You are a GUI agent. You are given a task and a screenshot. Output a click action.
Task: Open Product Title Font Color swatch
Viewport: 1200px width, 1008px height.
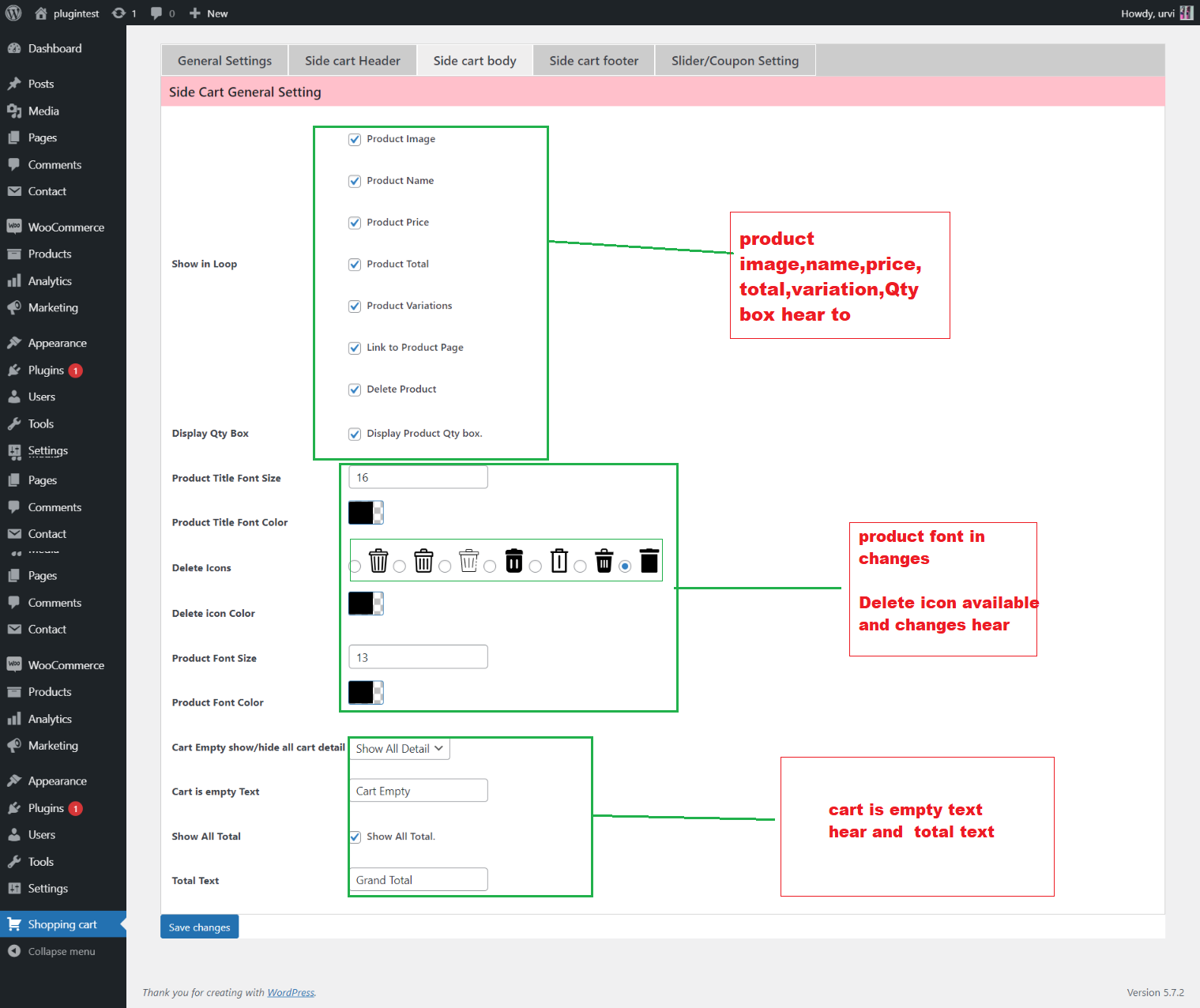366,513
